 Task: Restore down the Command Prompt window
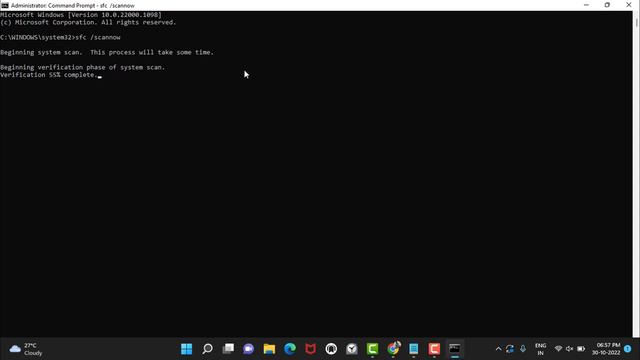point(607,5)
